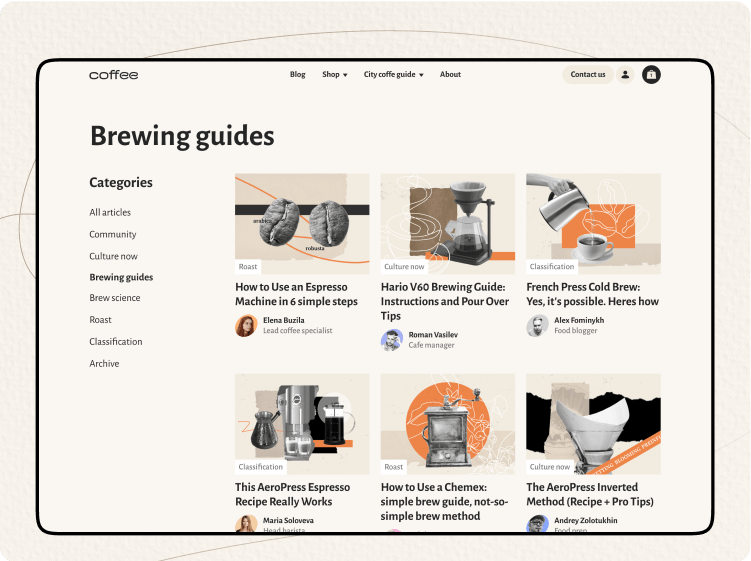Expand the Shop dropdown menu
751x561 pixels.
click(x=334, y=75)
